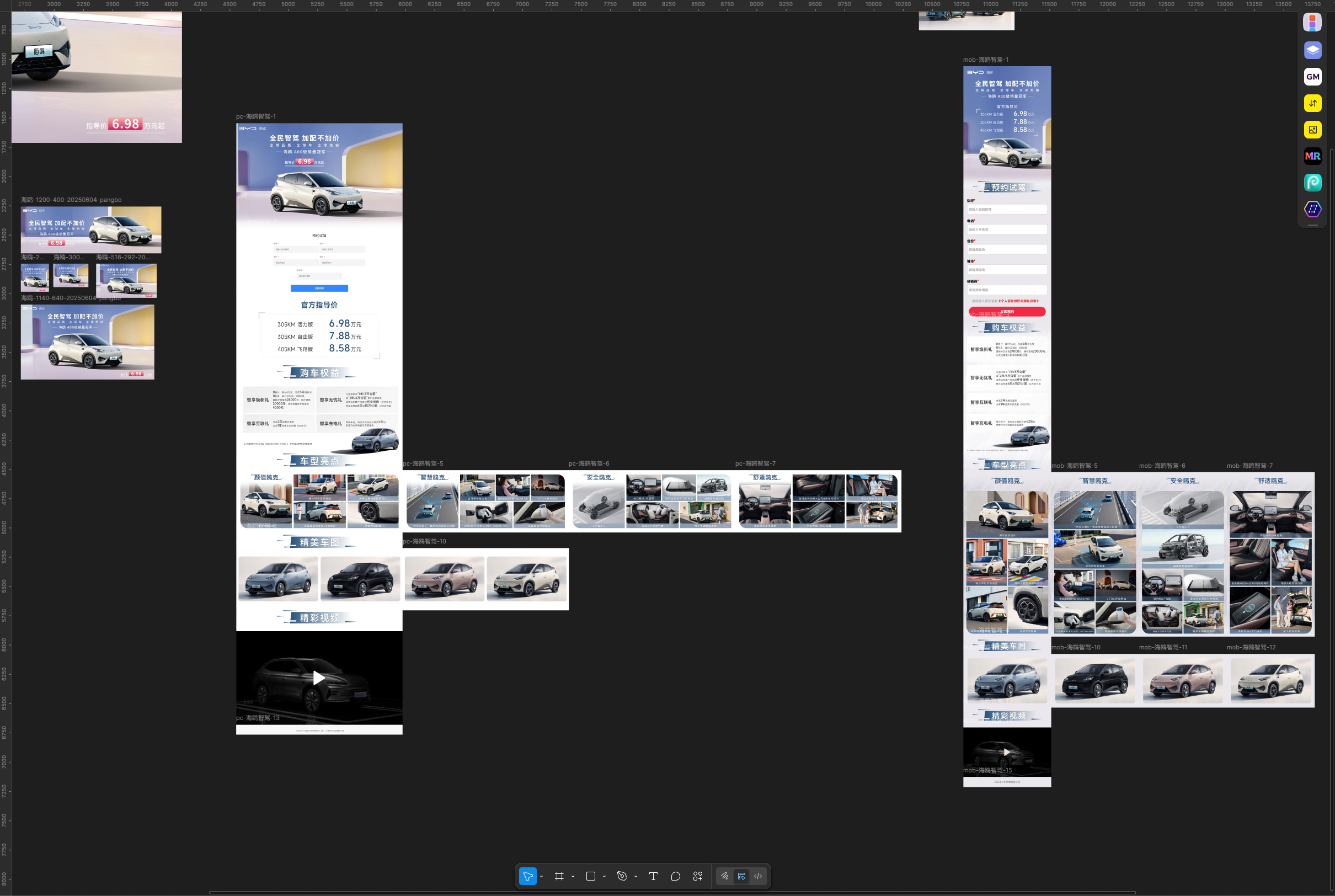Select the Move tool in the toolbar
1335x896 pixels.
pos(527,876)
